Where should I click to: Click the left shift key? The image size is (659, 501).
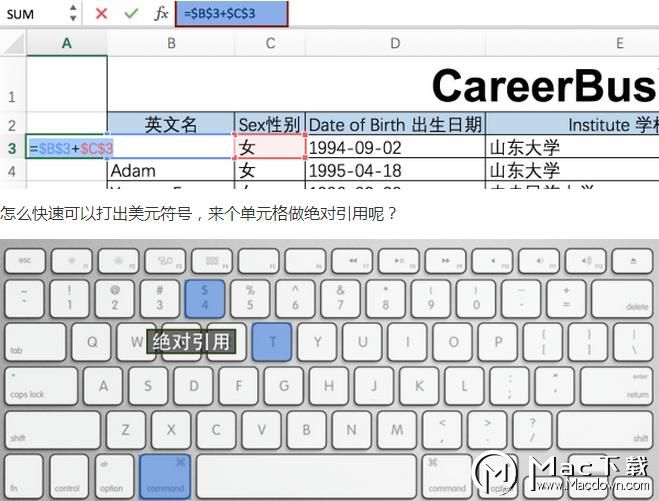coord(53,430)
